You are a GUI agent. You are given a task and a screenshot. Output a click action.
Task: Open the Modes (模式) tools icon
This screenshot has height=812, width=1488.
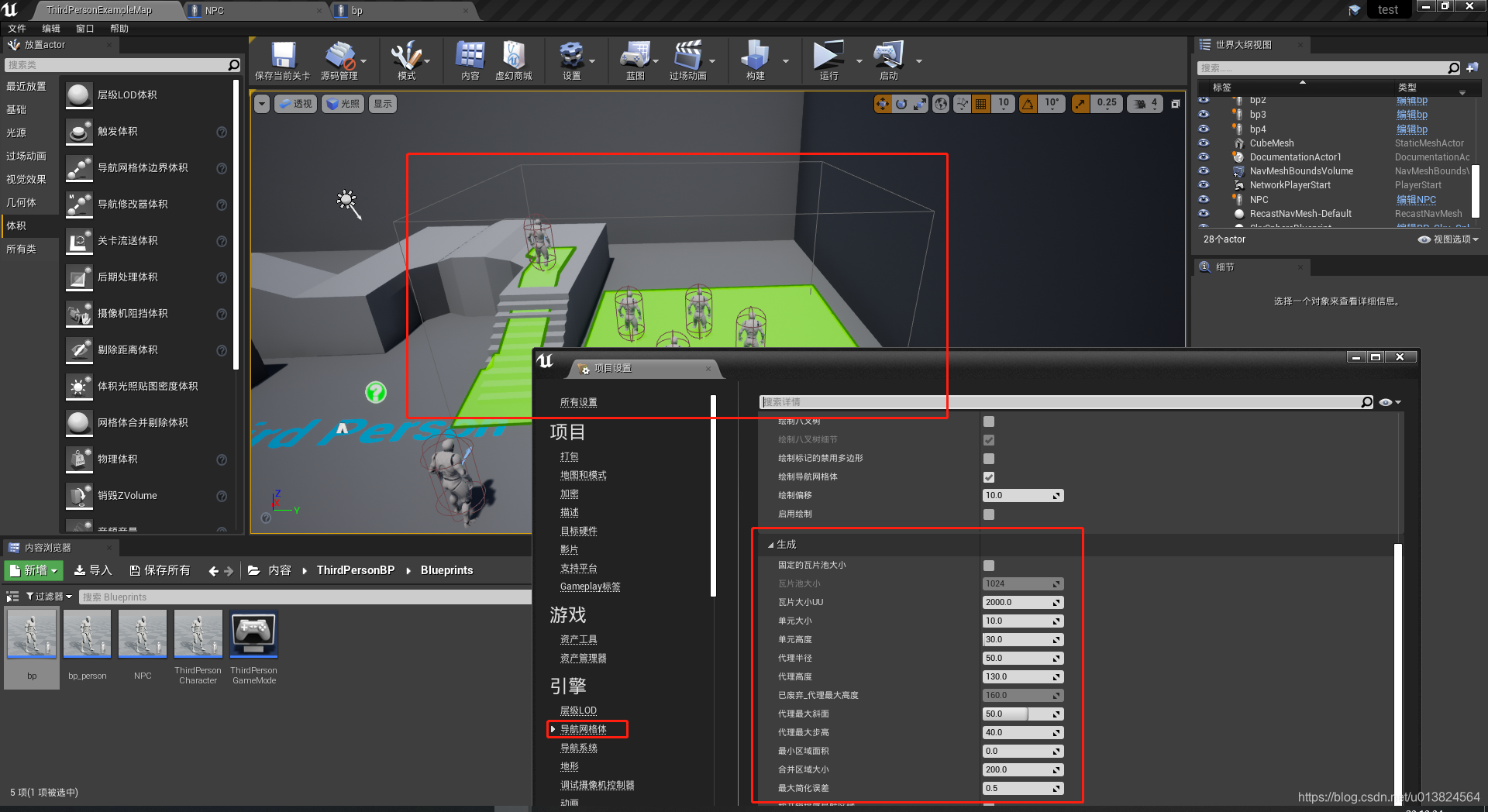(x=406, y=55)
